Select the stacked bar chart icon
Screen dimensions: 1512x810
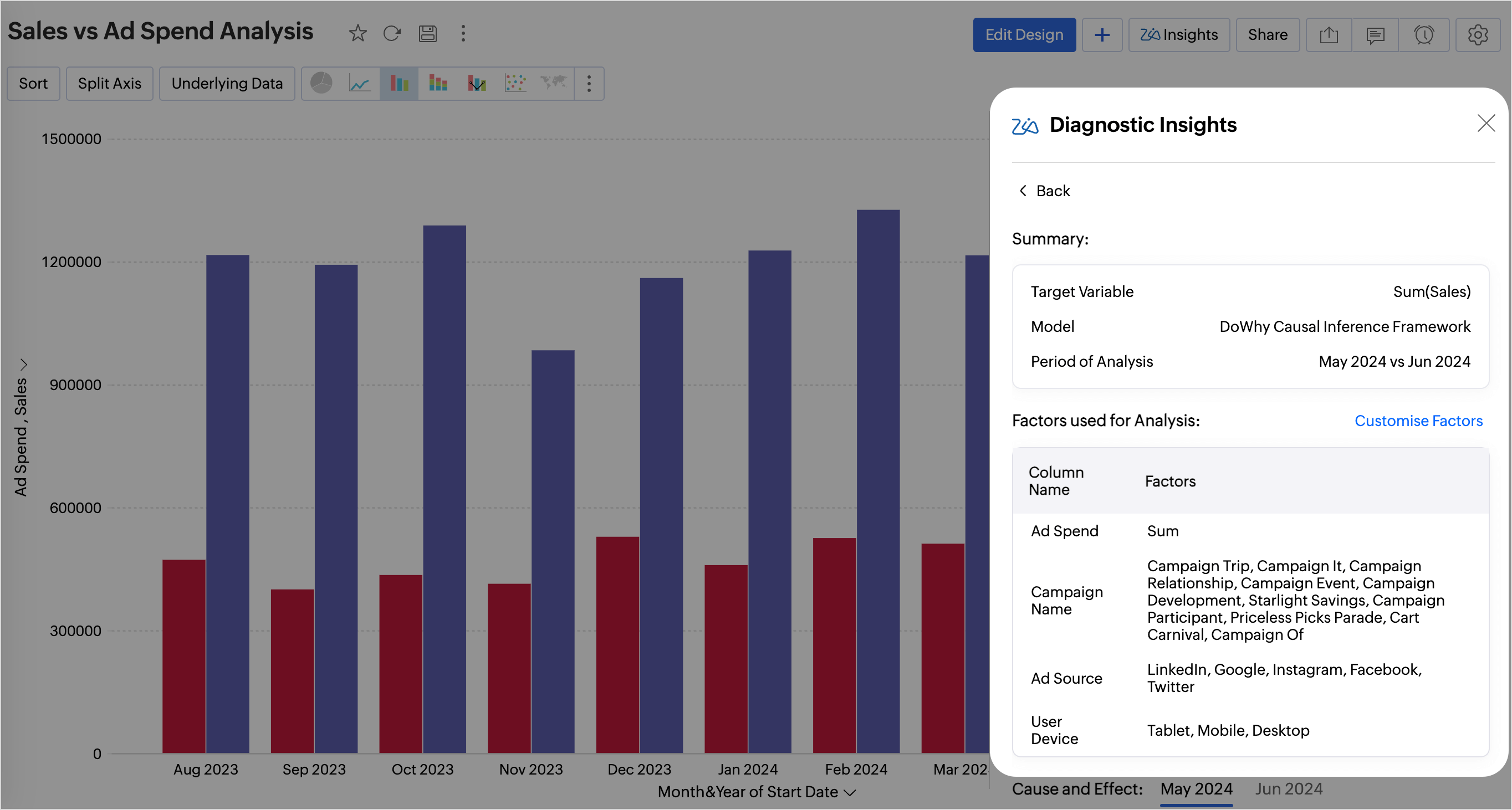coord(438,83)
